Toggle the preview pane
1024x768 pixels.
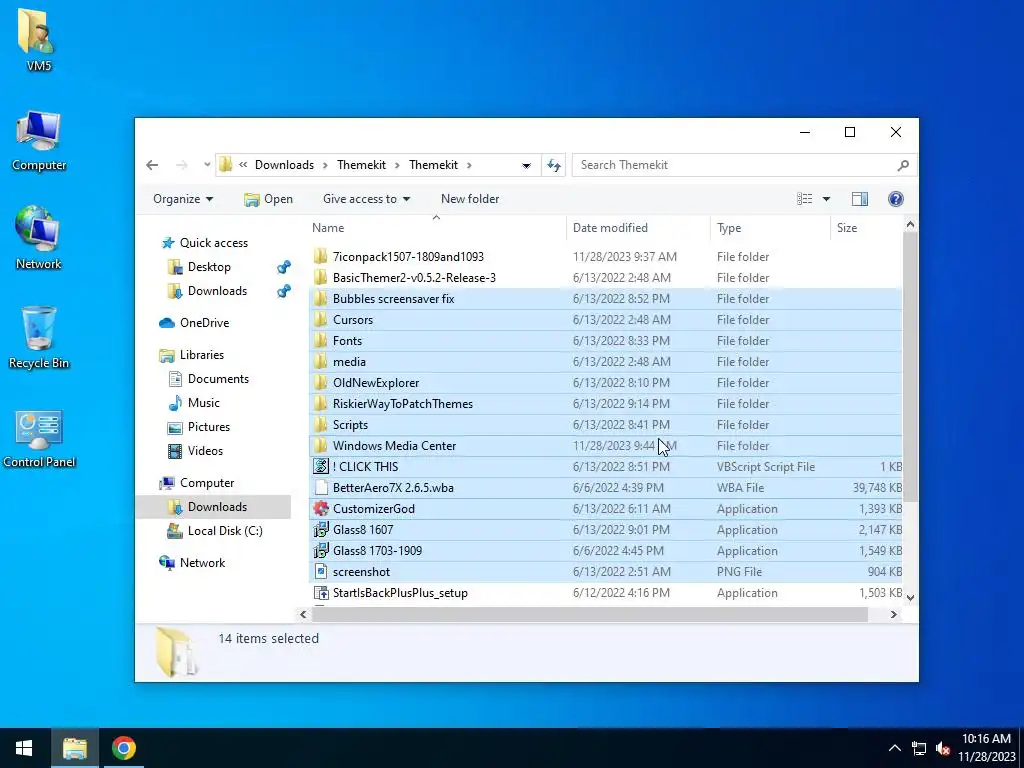click(859, 199)
